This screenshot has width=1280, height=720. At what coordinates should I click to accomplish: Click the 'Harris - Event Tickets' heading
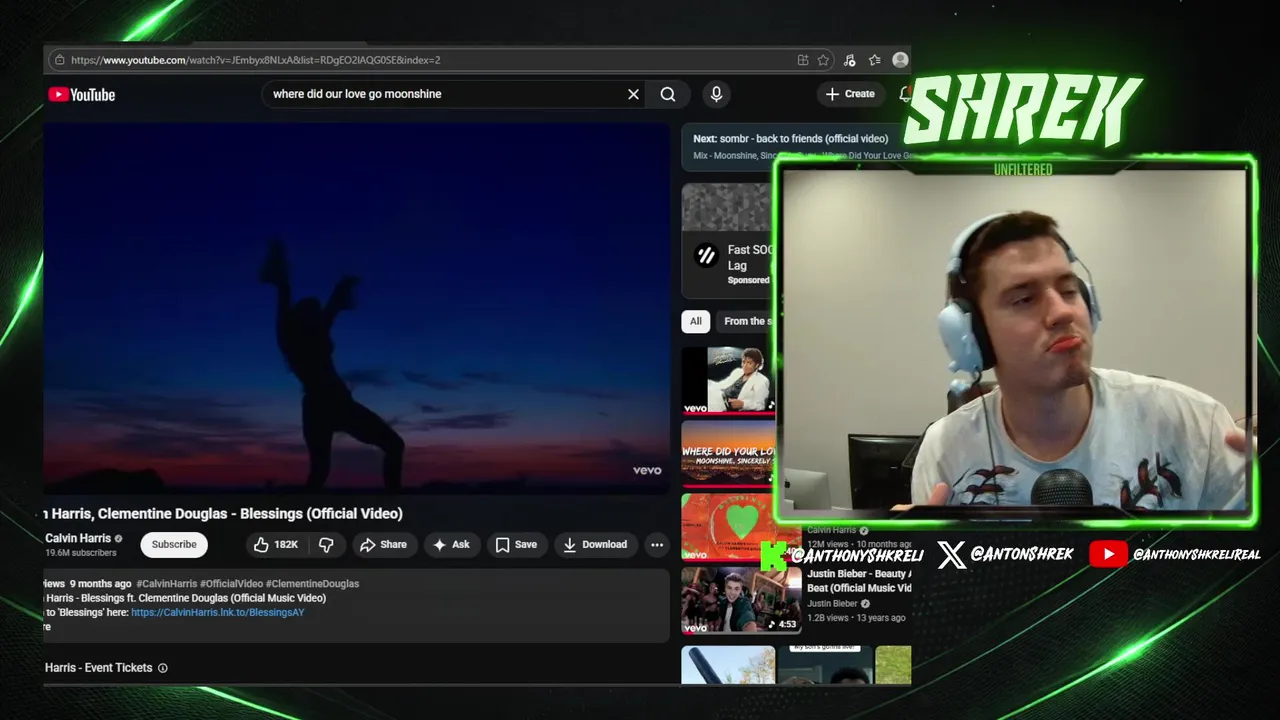(x=98, y=668)
